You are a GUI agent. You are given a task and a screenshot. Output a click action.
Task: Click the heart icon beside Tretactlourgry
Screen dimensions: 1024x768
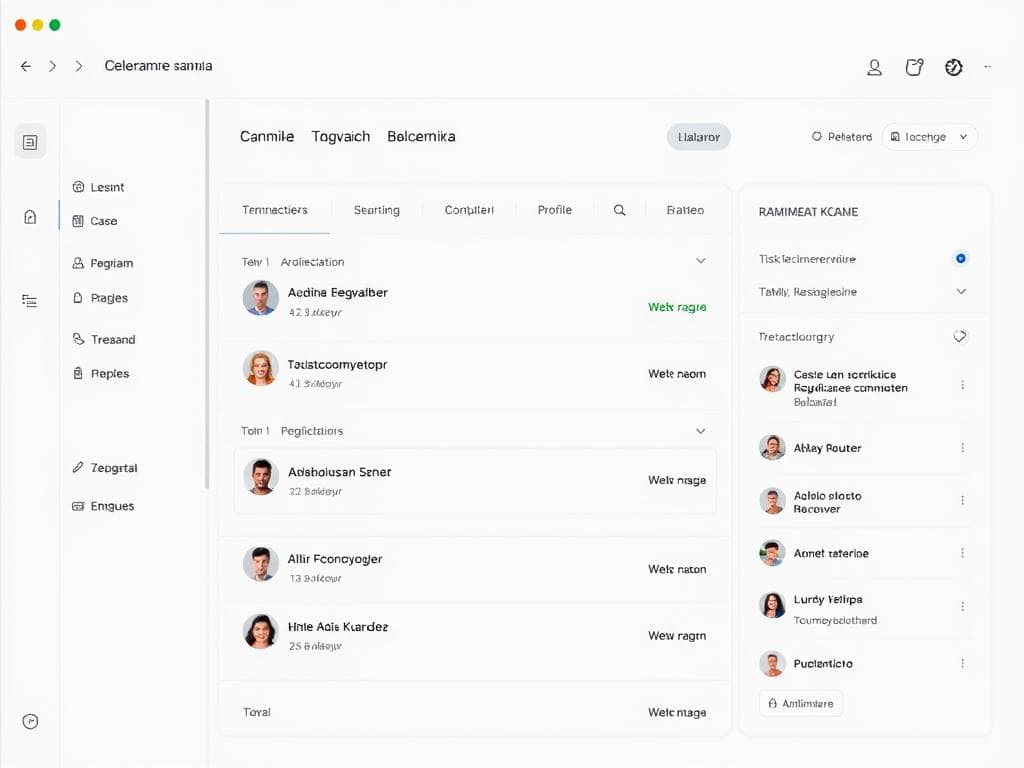[x=960, y=336]
